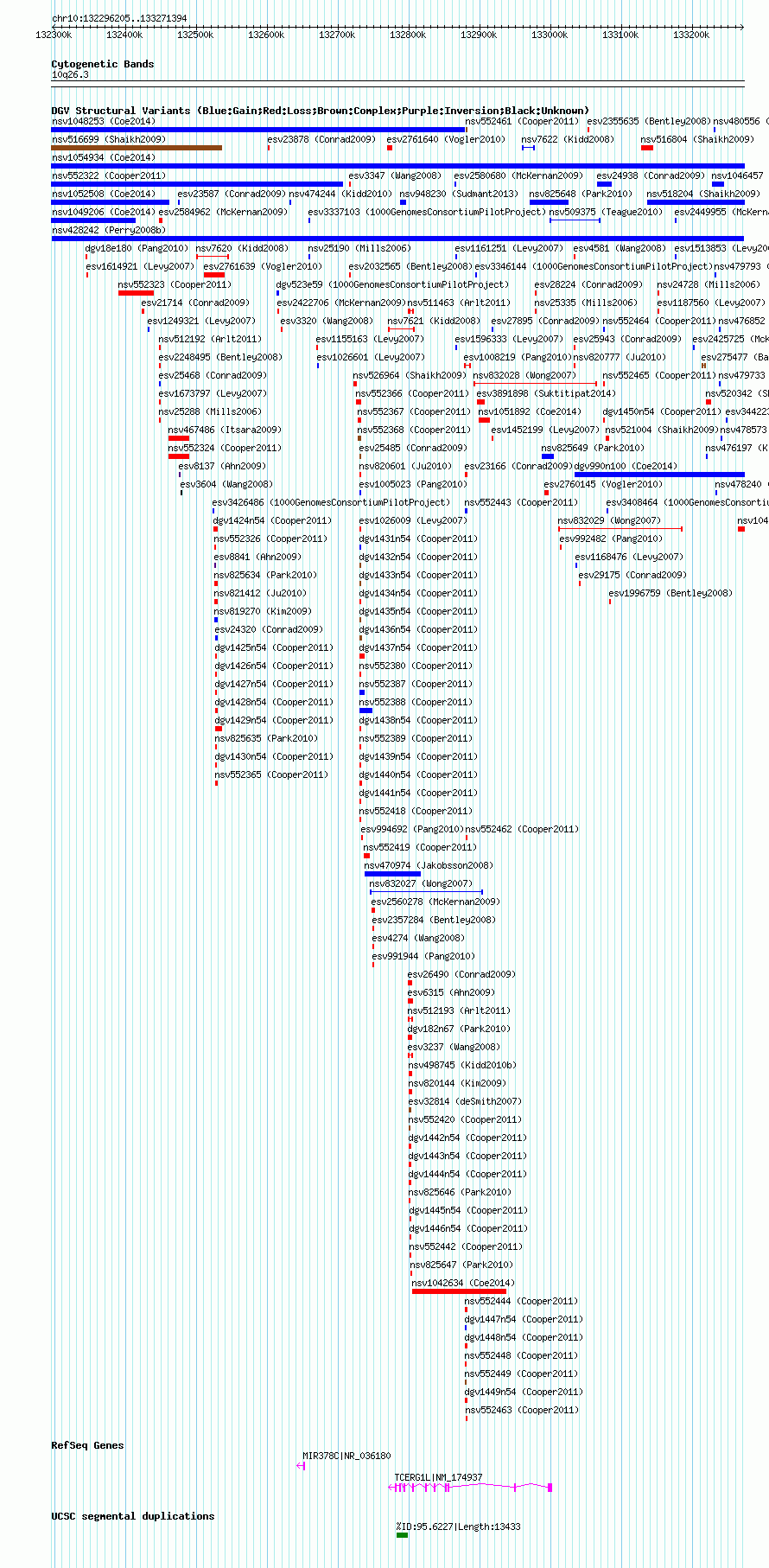Image resolution: width=769 pixels, height=1568 pixels.
Task: Select variant esv3347 (Wang2008)
Action: 395,175
